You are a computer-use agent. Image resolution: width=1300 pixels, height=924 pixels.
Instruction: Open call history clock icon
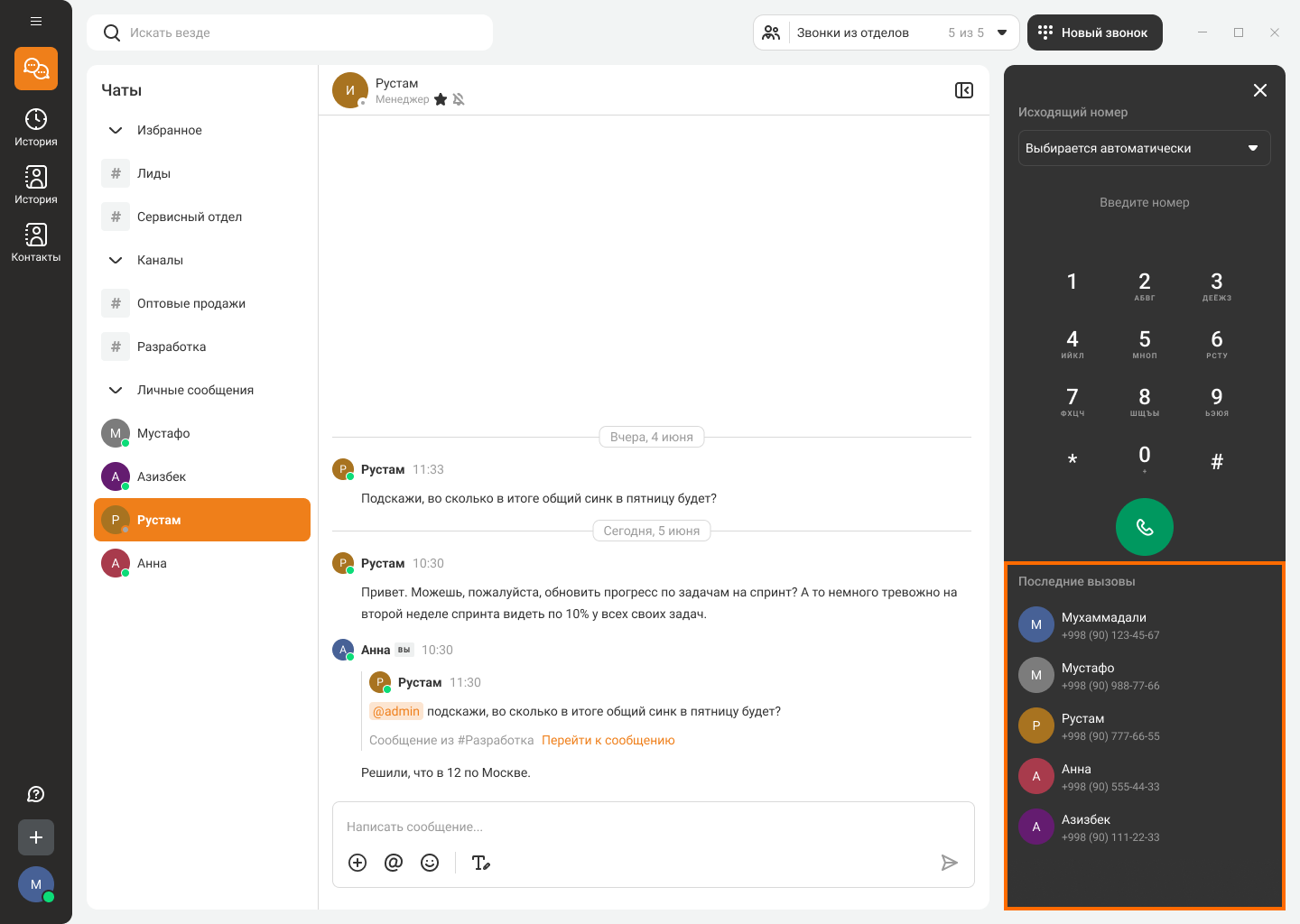coord(36,127)
